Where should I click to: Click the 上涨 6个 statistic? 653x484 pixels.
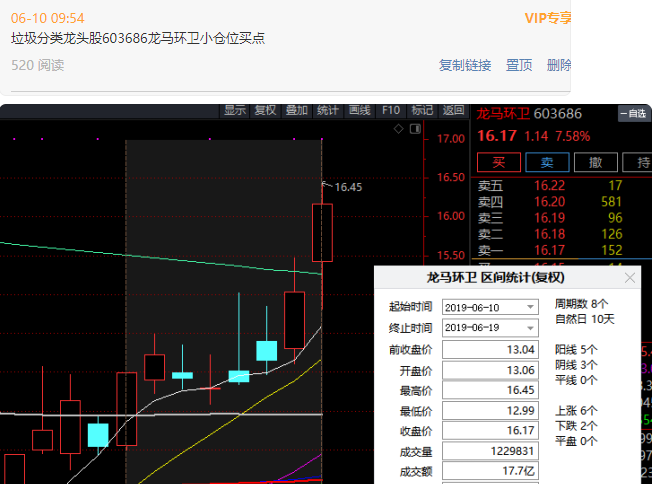pyautogui.click(x=576, y=411)
